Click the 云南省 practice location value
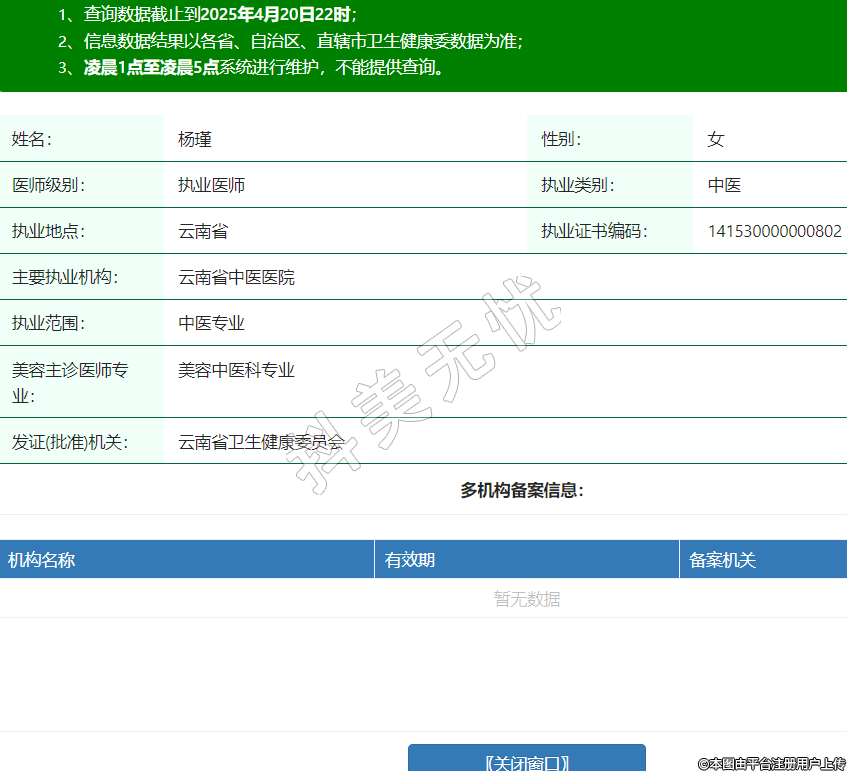 tap(203, 231)
